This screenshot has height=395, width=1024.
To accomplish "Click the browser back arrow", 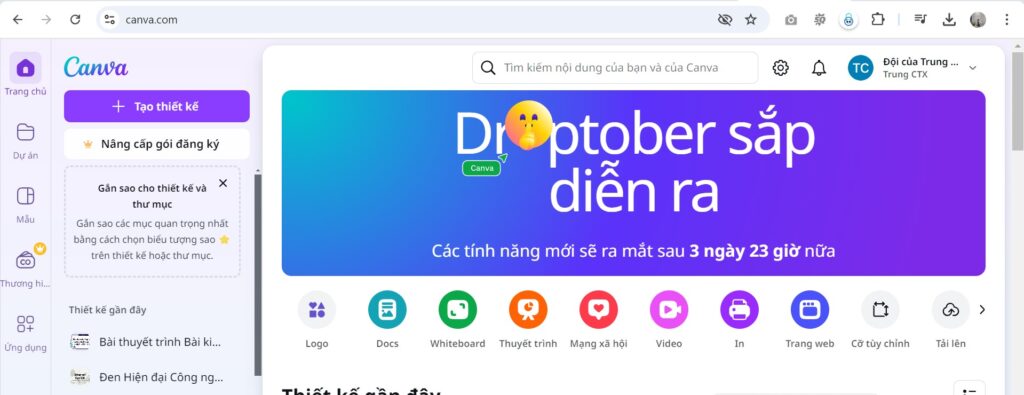I will 18,20.
